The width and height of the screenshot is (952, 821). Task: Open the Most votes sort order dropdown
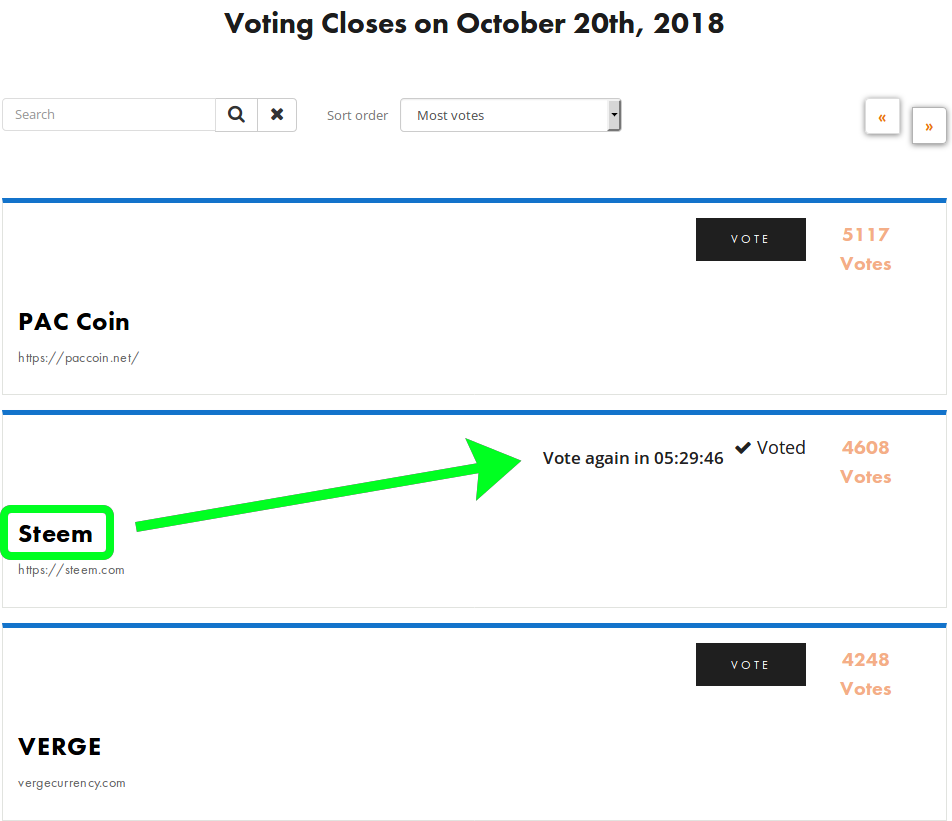[510, 115]
